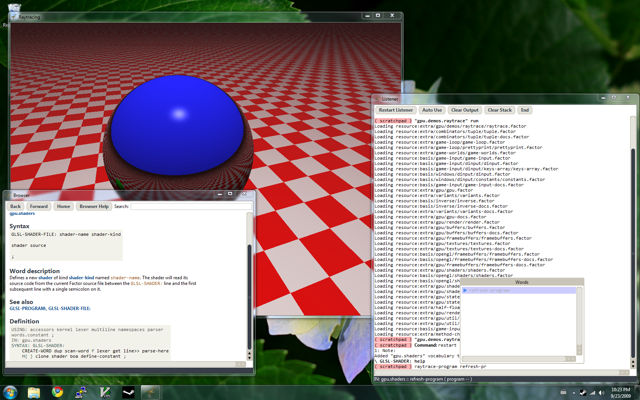
Task: Open the GLSL-SHADER-FILE: see-also link
Action: coord(69,309)
